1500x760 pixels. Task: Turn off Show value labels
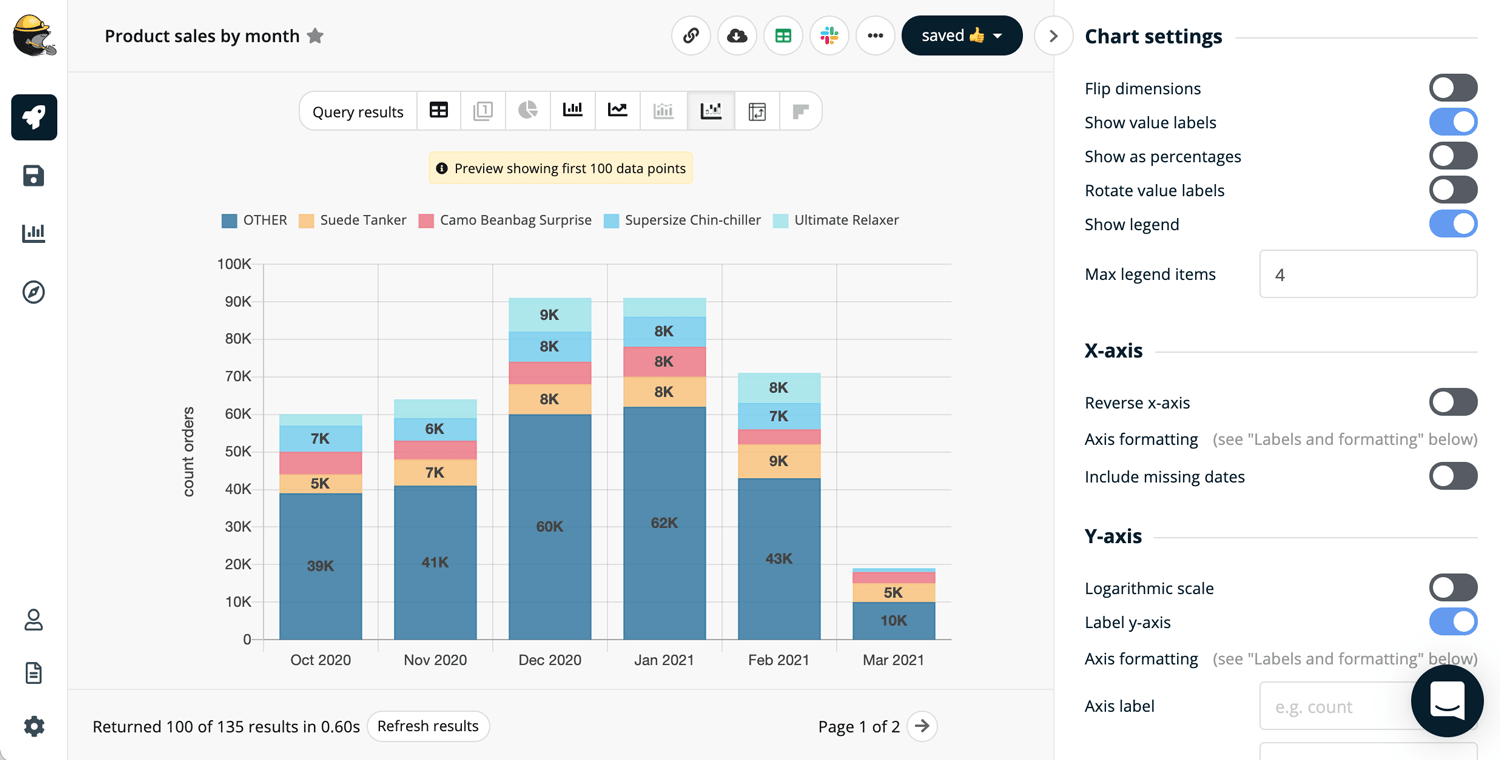(x=1452, y=122)
